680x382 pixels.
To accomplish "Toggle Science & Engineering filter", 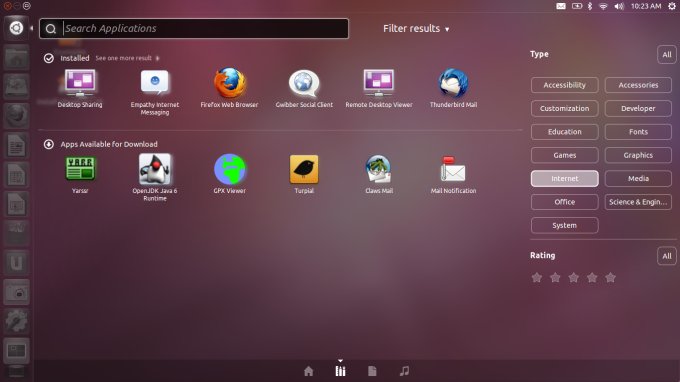I will click(x=638, y=202).
